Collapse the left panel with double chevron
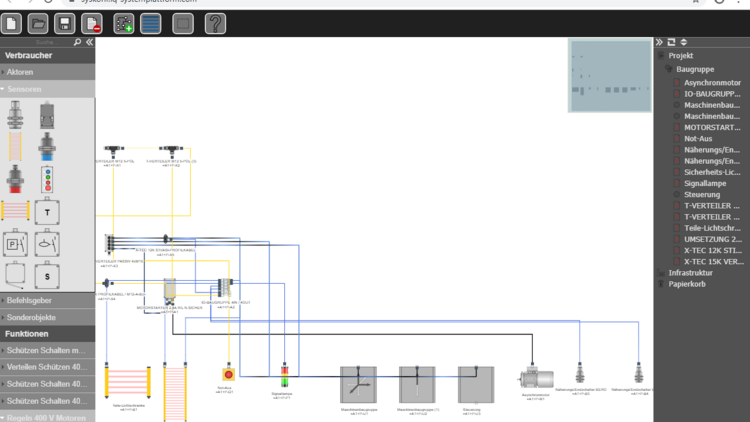The width and height of the screenshot is (750, 422). (x=89, y=43)
